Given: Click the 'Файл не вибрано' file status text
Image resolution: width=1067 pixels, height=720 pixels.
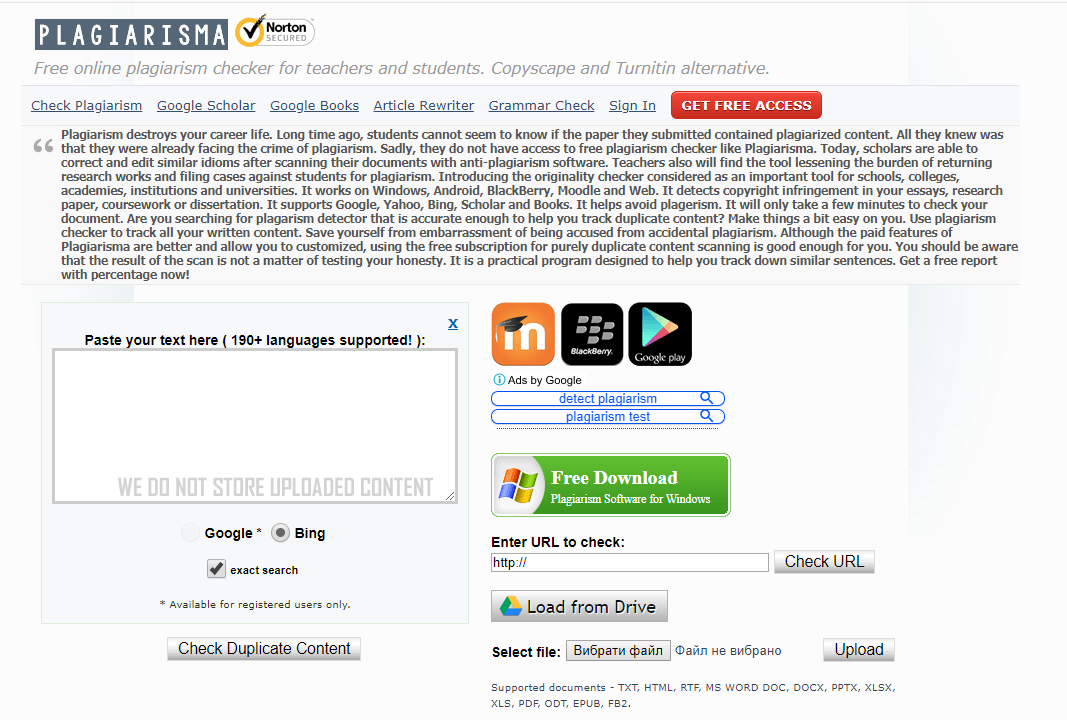Looking at the screenshot, I should 728,651.
